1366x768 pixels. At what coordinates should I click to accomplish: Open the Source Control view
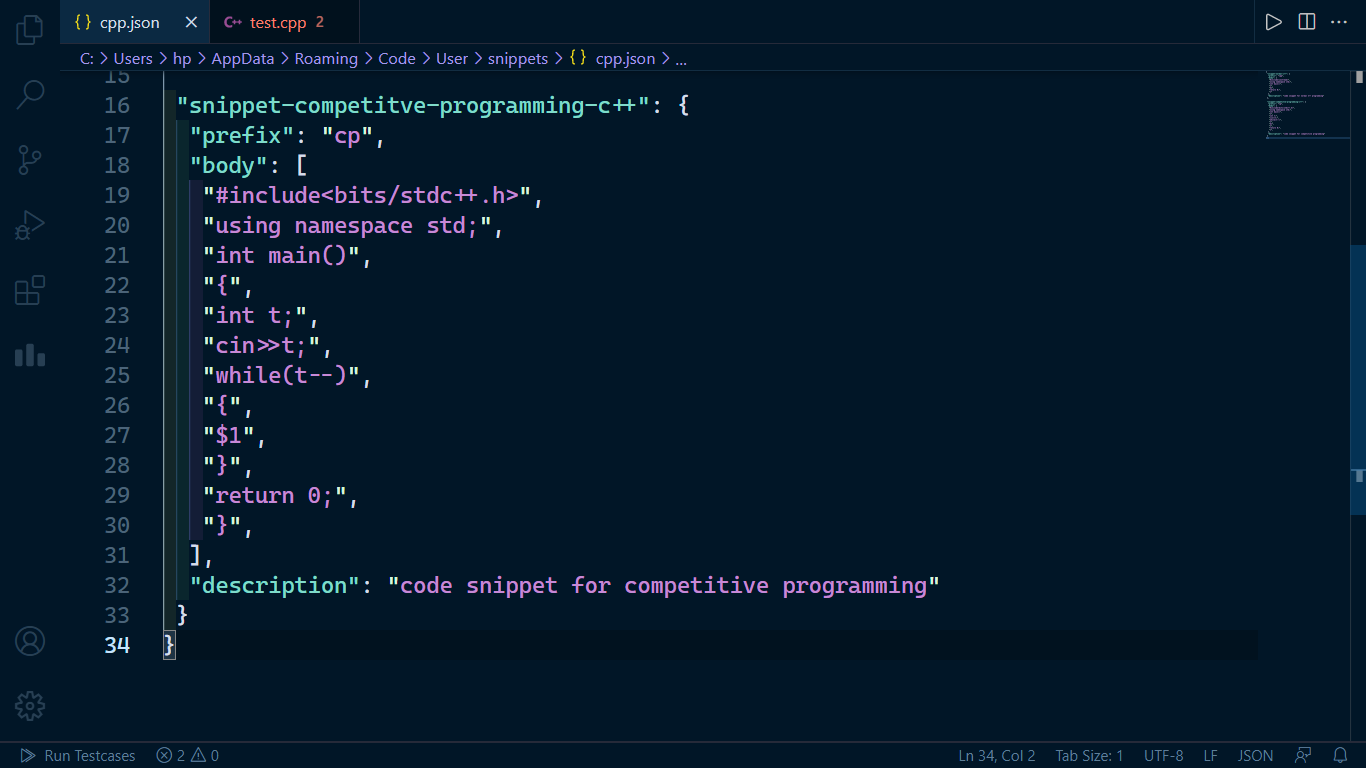[x=30, y=160]
